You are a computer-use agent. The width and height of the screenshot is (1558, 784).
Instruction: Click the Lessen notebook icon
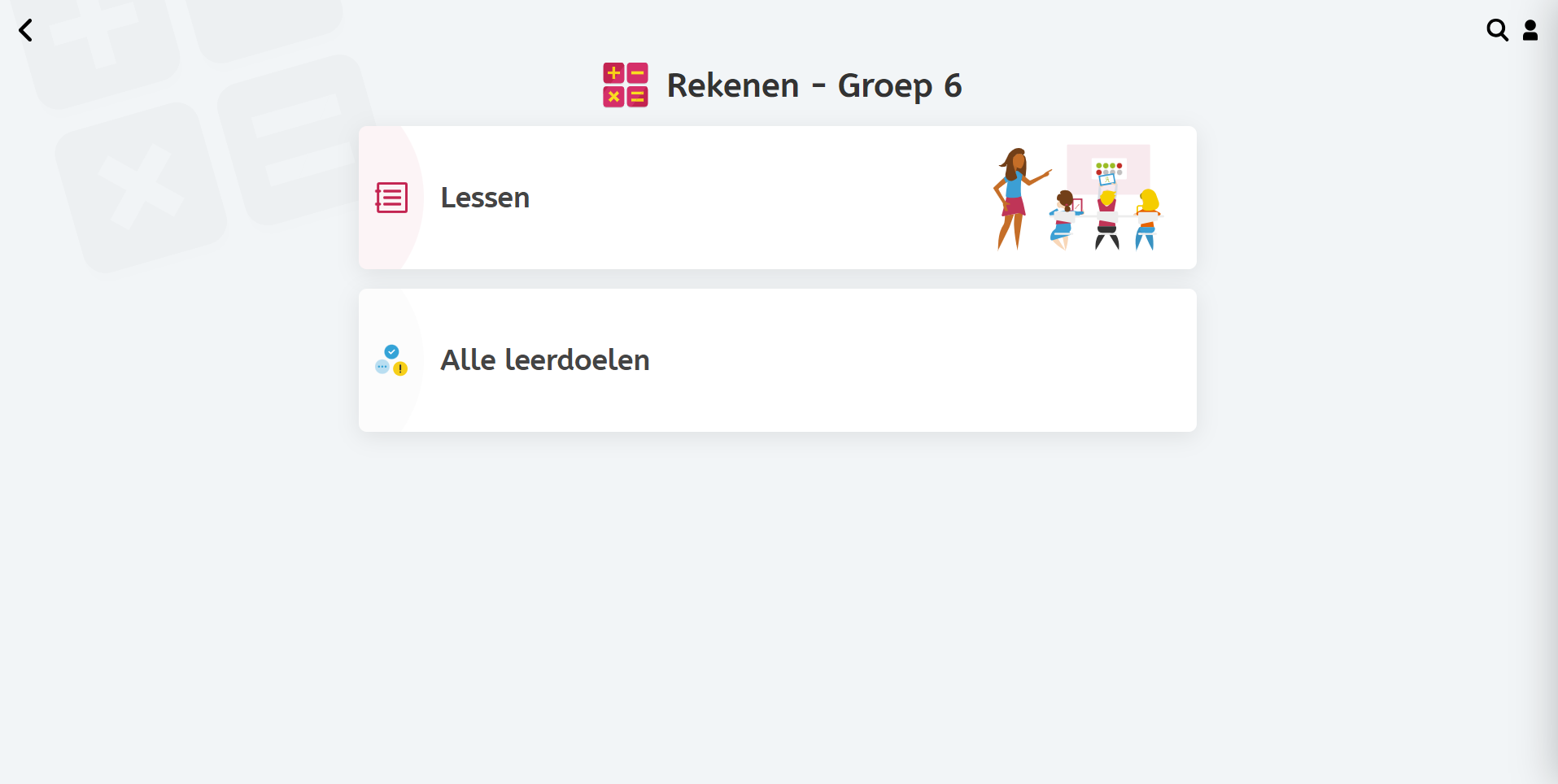pos(391,198)
